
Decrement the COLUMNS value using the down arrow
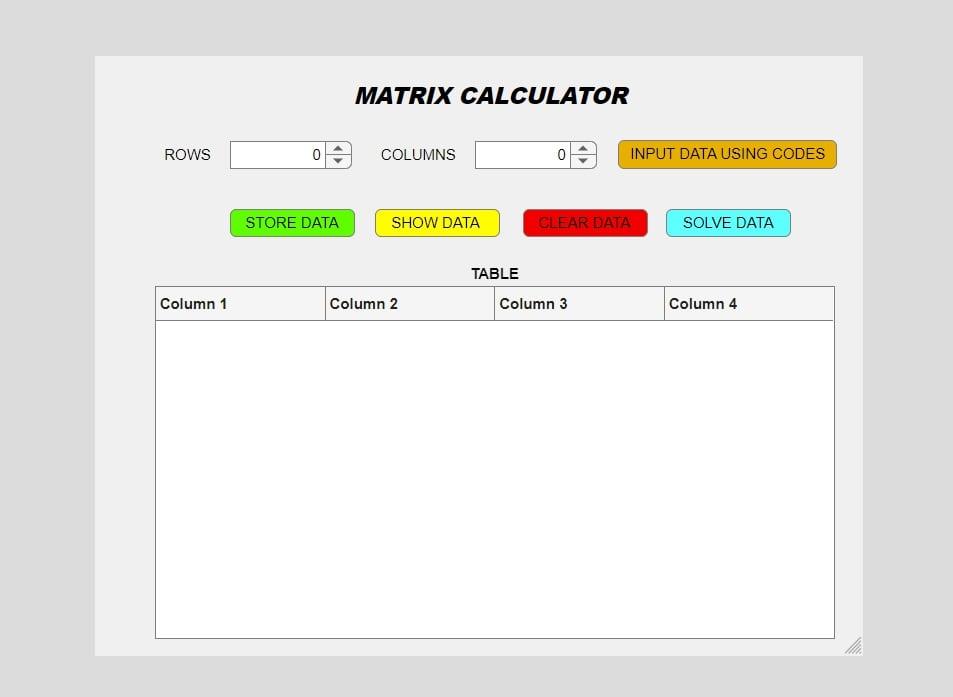coord(583,161)
